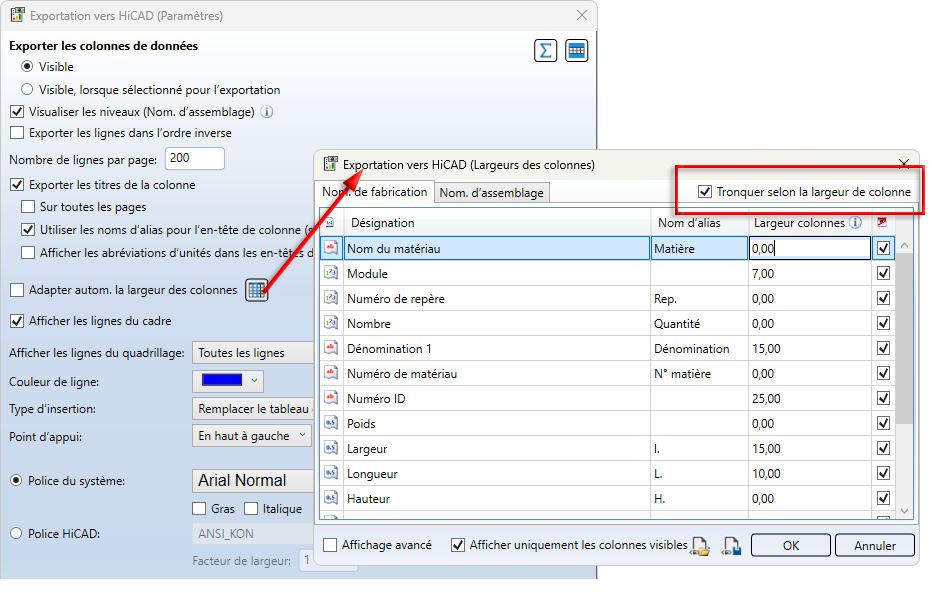The height and width of the screenshot is (593, 932).
Task: Click the icon of Nombre row
Action: click(331, 323)
